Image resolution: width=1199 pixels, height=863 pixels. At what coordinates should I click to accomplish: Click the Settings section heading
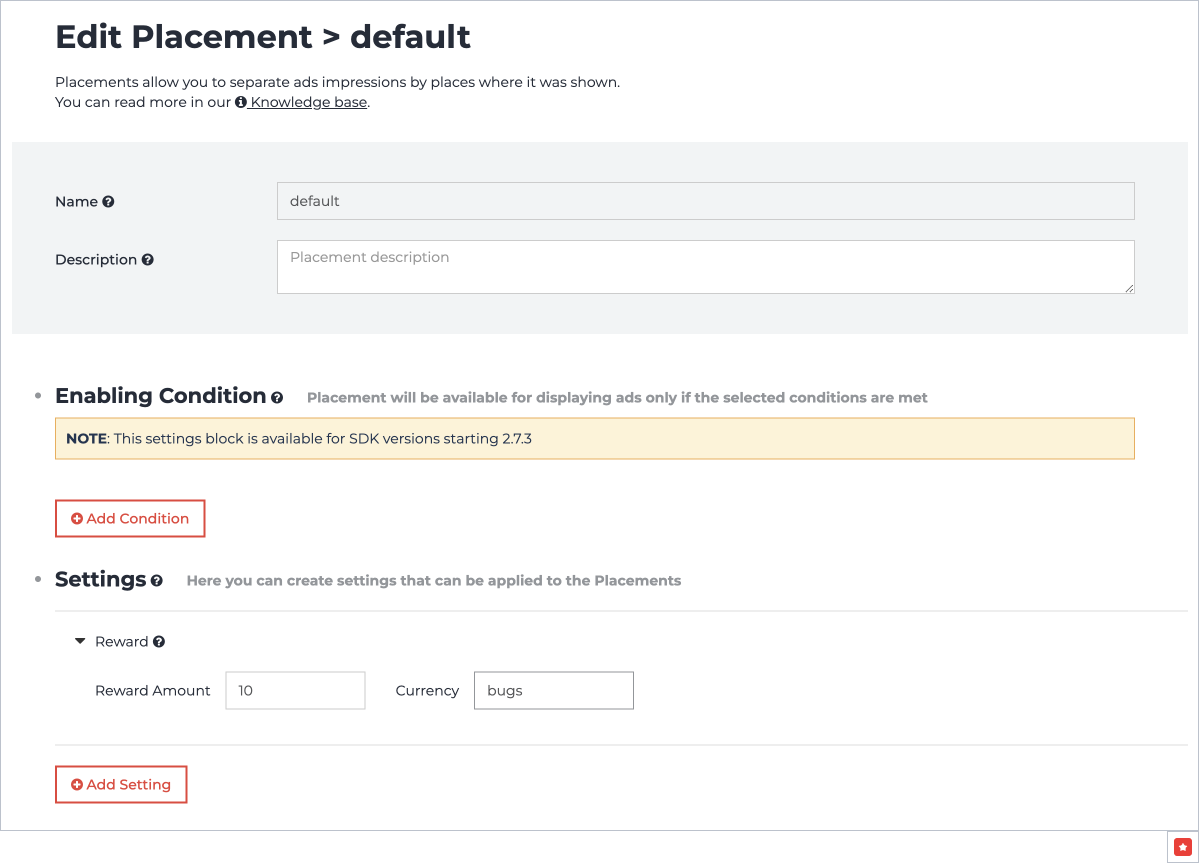pos(101,580)
